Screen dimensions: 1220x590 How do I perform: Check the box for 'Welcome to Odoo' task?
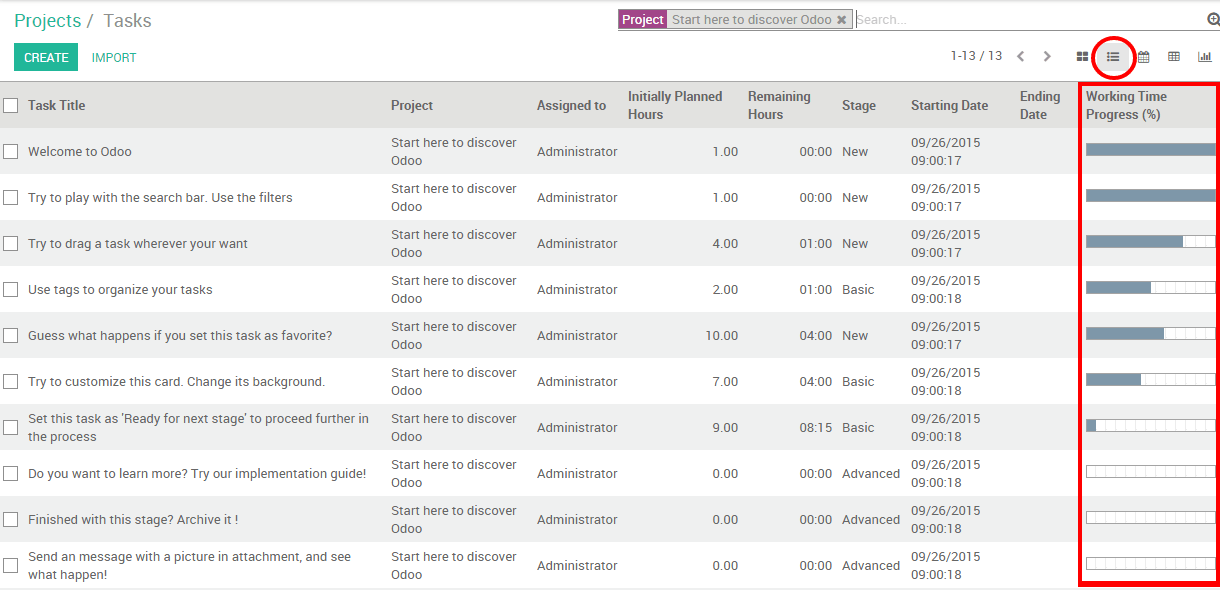tap(12, 151)
